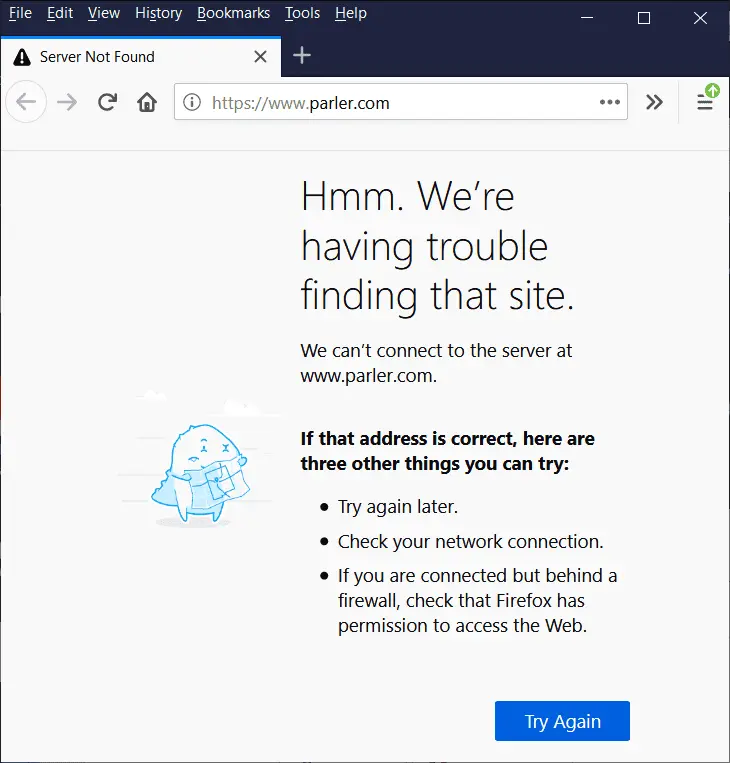Open the Help menu
Image resolution: width=730 pixels, height=763 pixels.
(x=350, y=13)
